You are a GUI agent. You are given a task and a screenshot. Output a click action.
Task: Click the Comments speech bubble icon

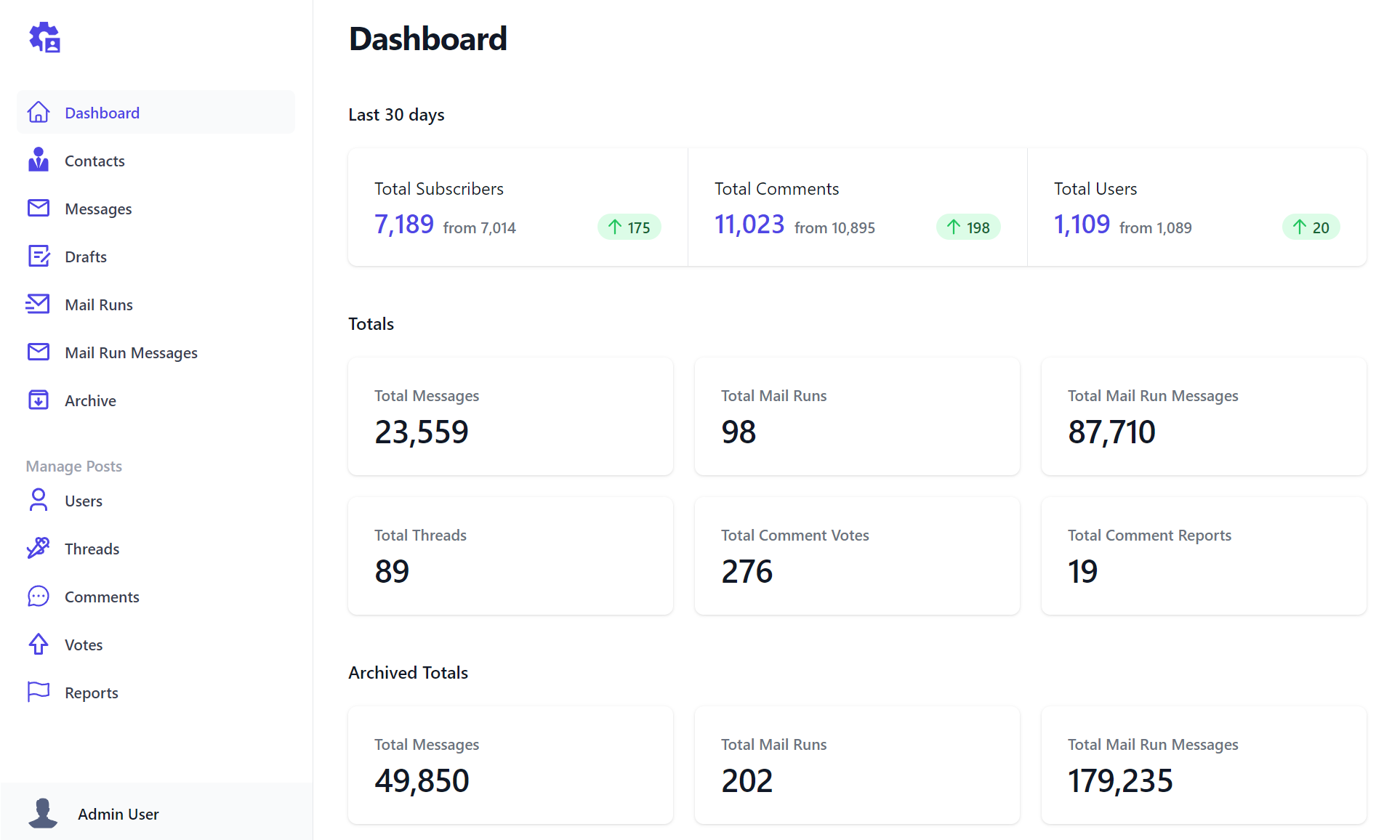(x=39, y=596)
